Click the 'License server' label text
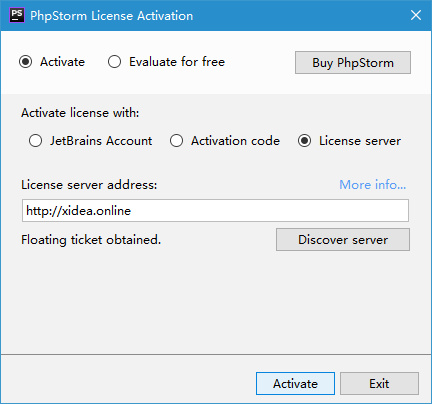 360,141
